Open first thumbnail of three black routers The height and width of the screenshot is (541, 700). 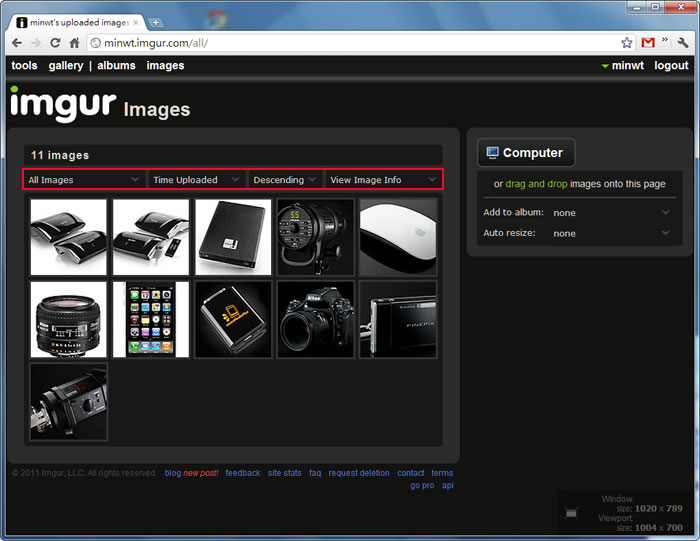[69, 237]
